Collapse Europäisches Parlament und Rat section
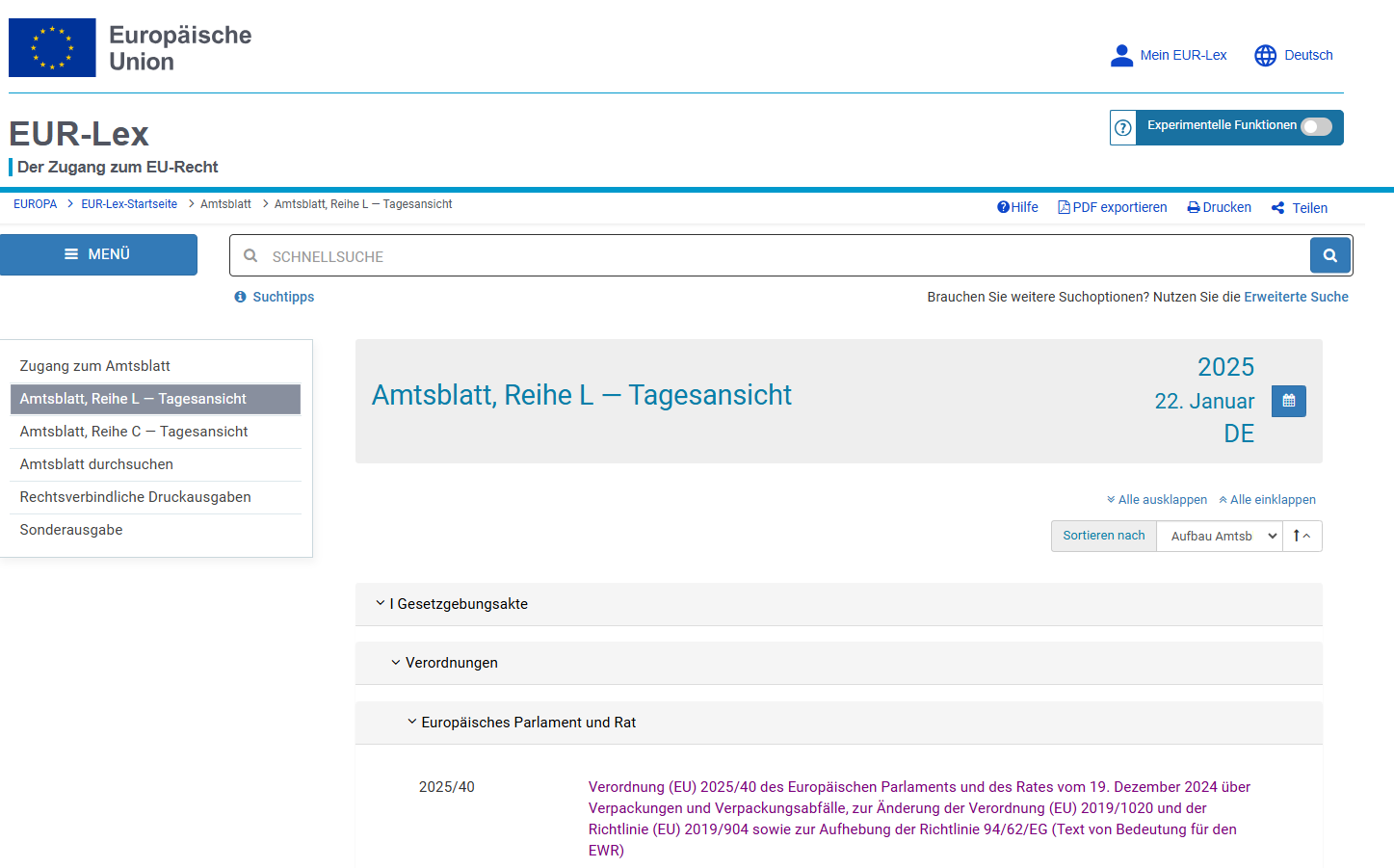 tap(412, 723)
